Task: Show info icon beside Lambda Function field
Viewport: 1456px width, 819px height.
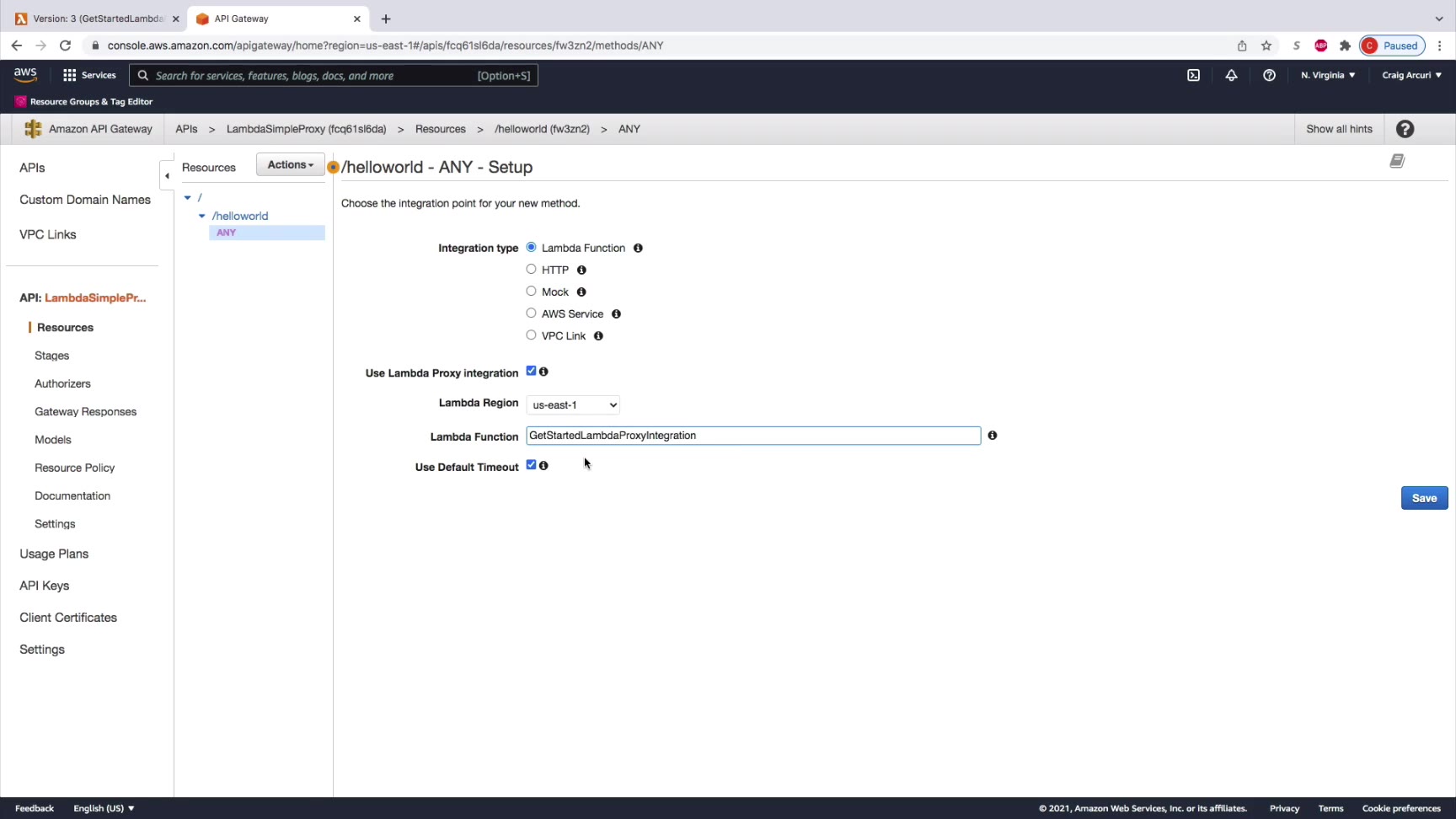Action: tap(993, 436)
